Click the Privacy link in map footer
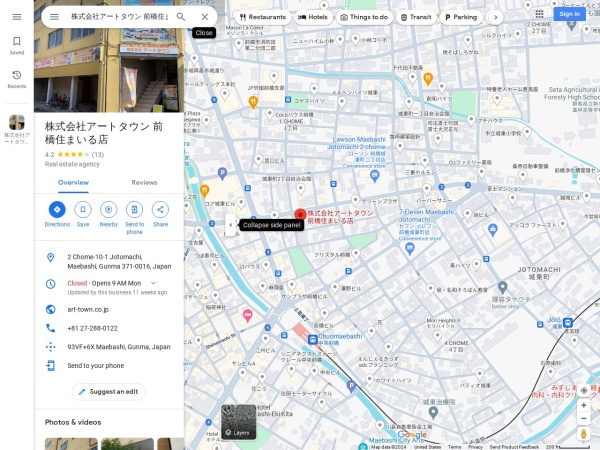Viewport: 600px width, 450px height. (x=475, y=447)
